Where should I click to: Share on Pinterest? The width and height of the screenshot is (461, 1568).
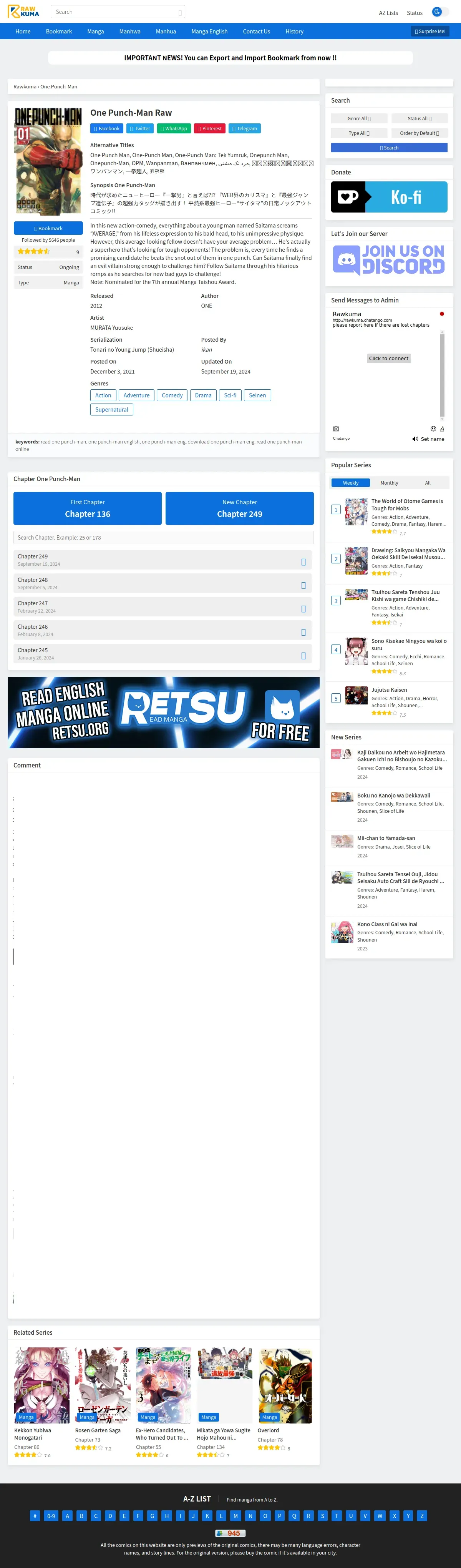[210, 128]
